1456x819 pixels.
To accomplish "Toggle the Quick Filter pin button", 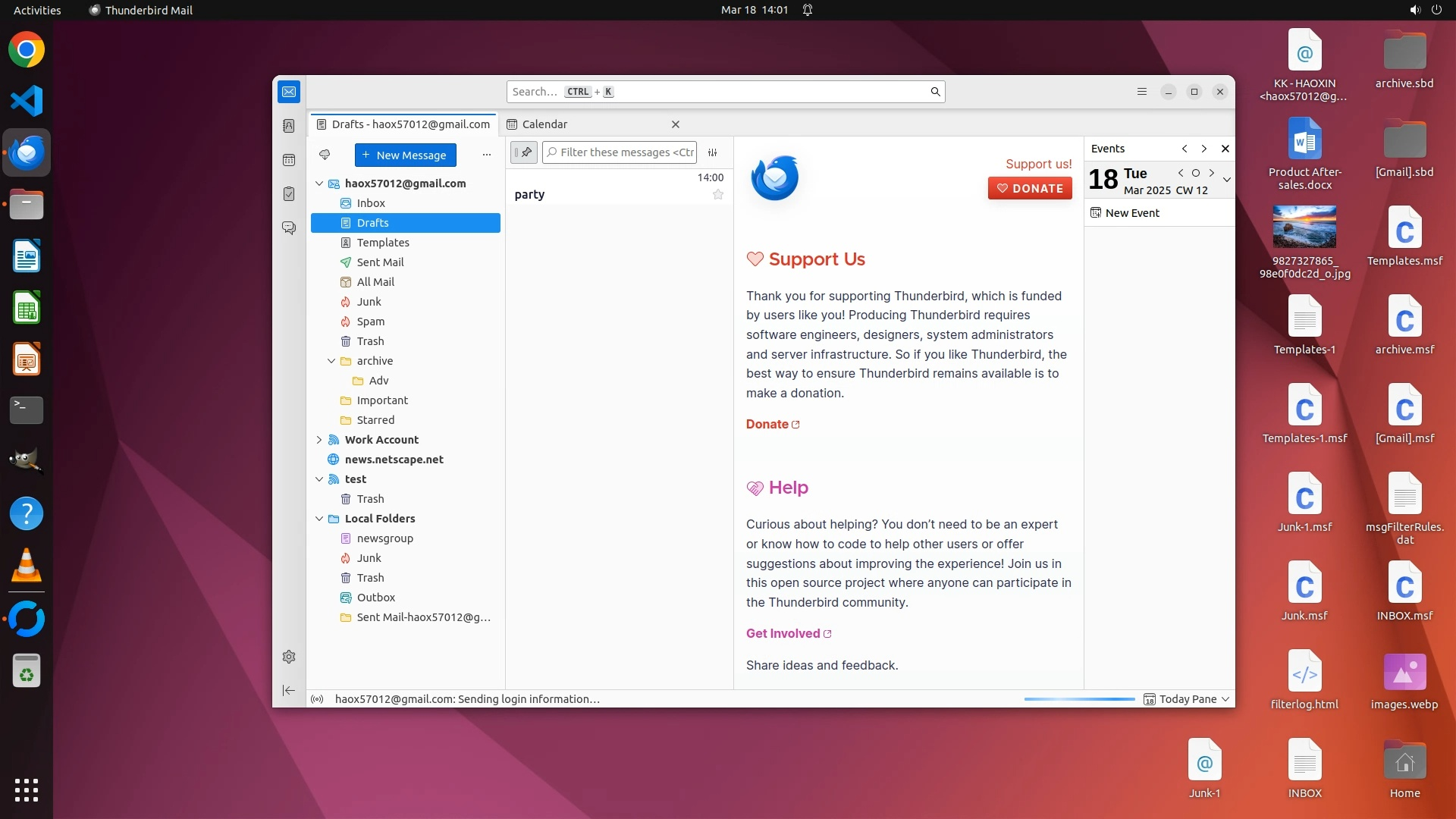I will (524, 152).
